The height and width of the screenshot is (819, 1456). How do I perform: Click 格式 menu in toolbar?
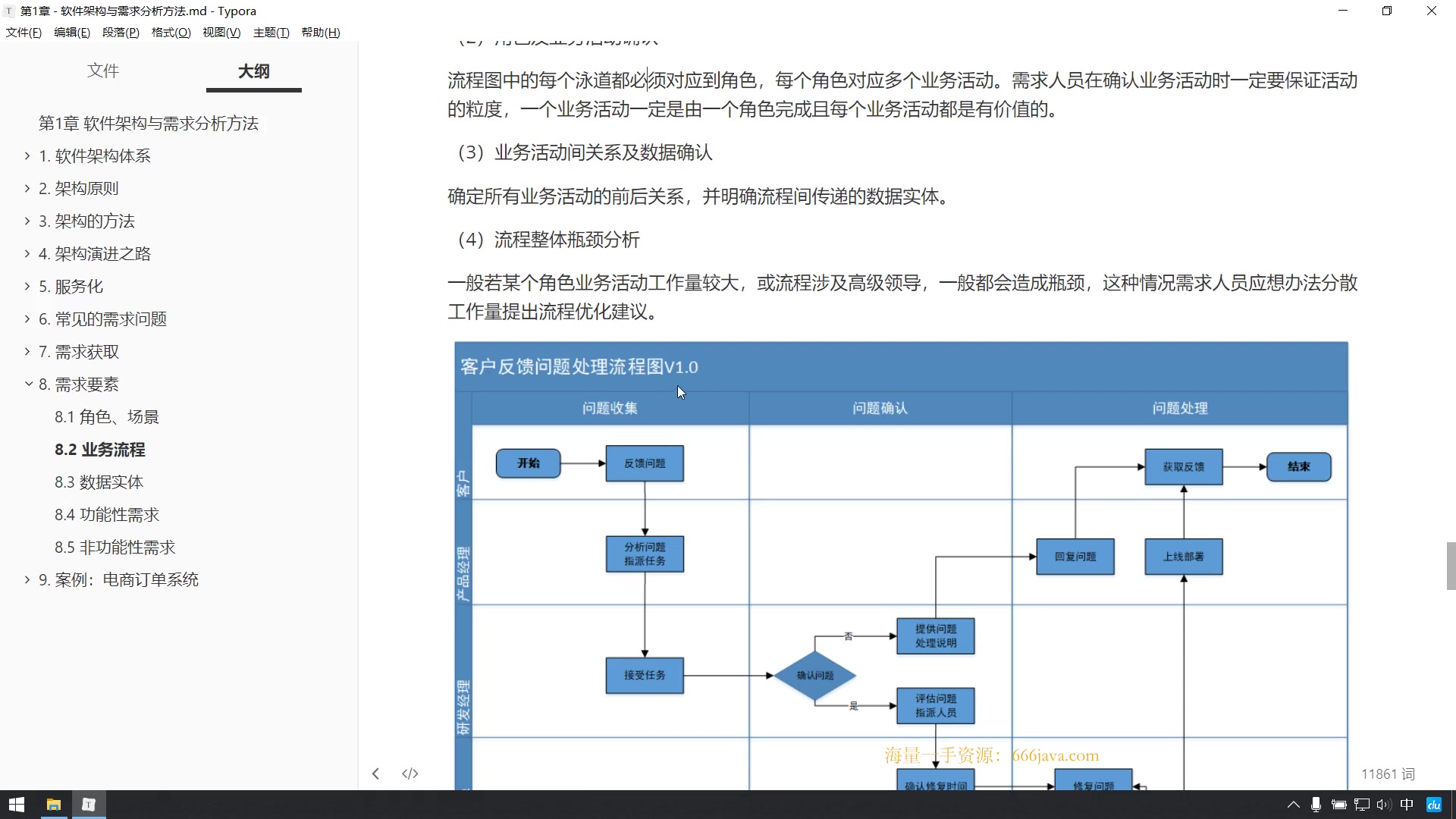[170, 32]
